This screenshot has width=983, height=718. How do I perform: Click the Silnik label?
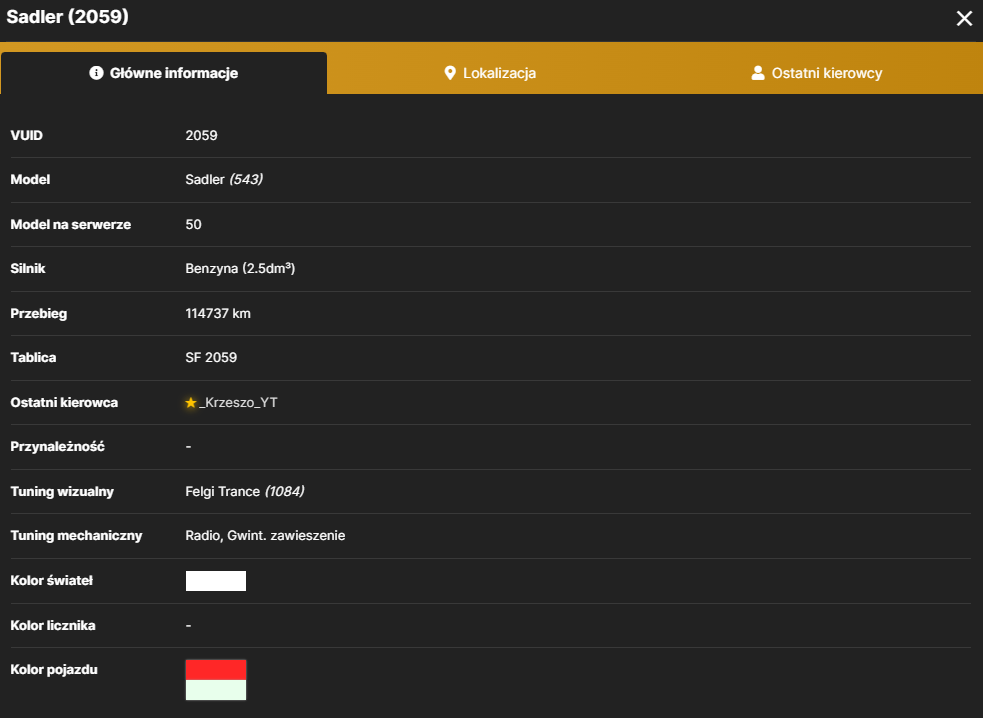(x=28, y=268)
